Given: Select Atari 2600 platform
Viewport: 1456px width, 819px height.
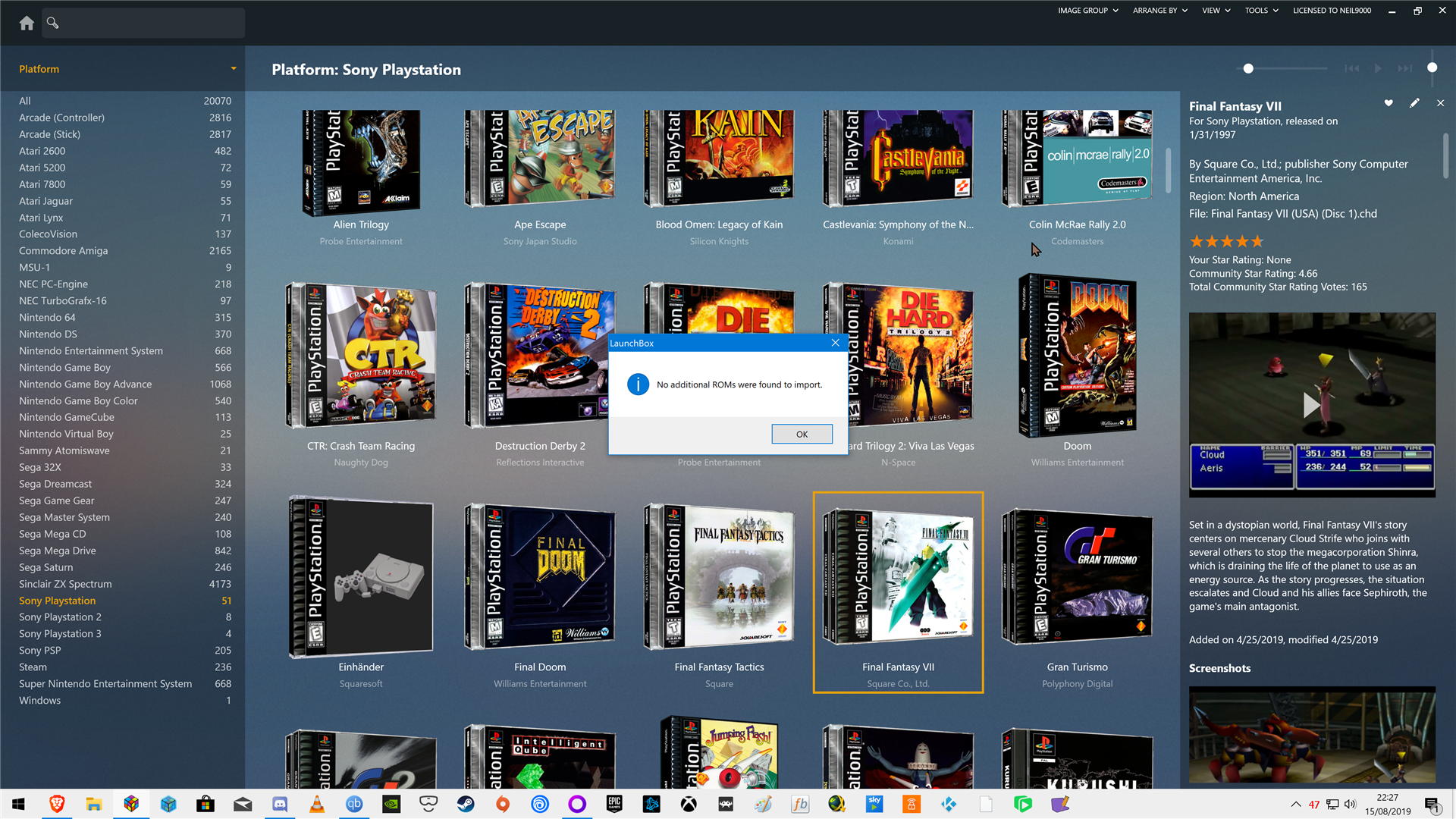Looking at the screenshot, I should (x=125, y=151).
